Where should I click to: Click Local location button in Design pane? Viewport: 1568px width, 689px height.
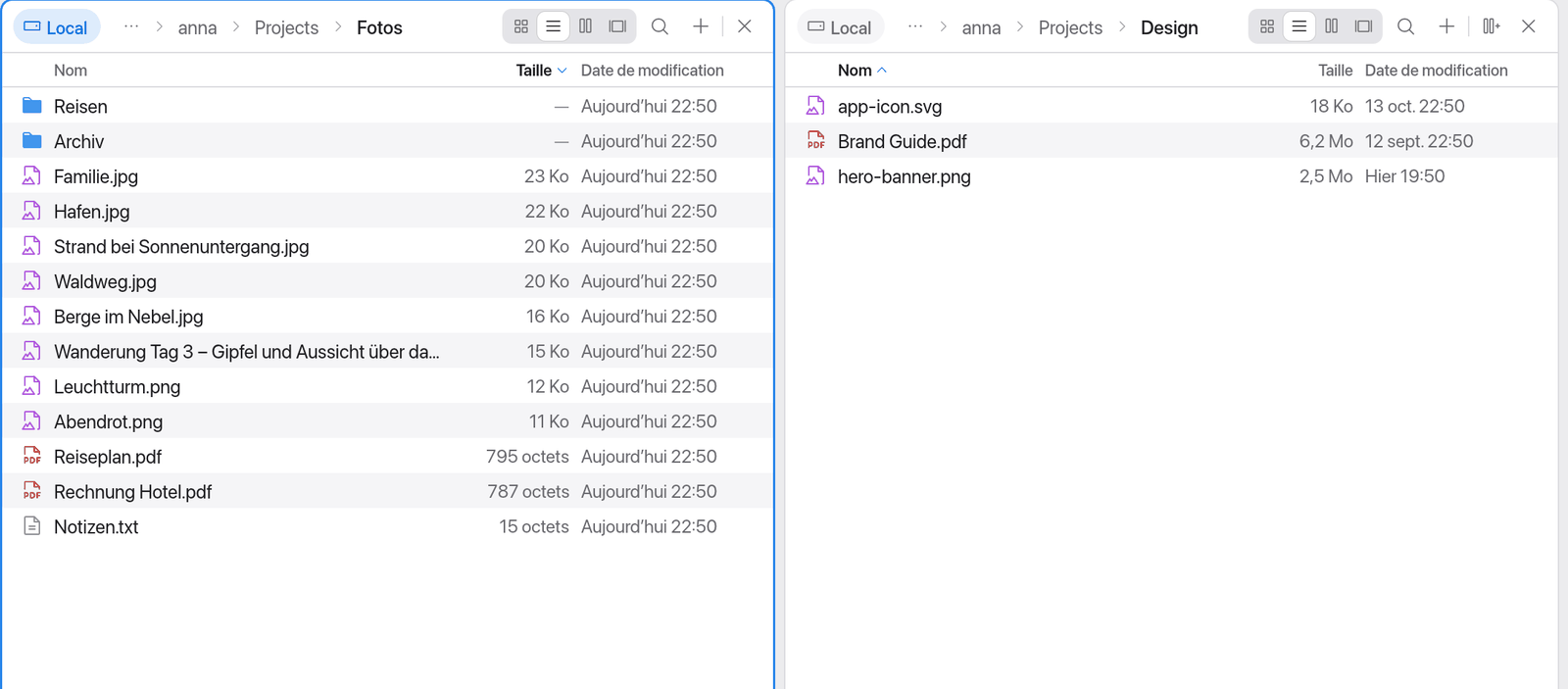click(841, 27)
